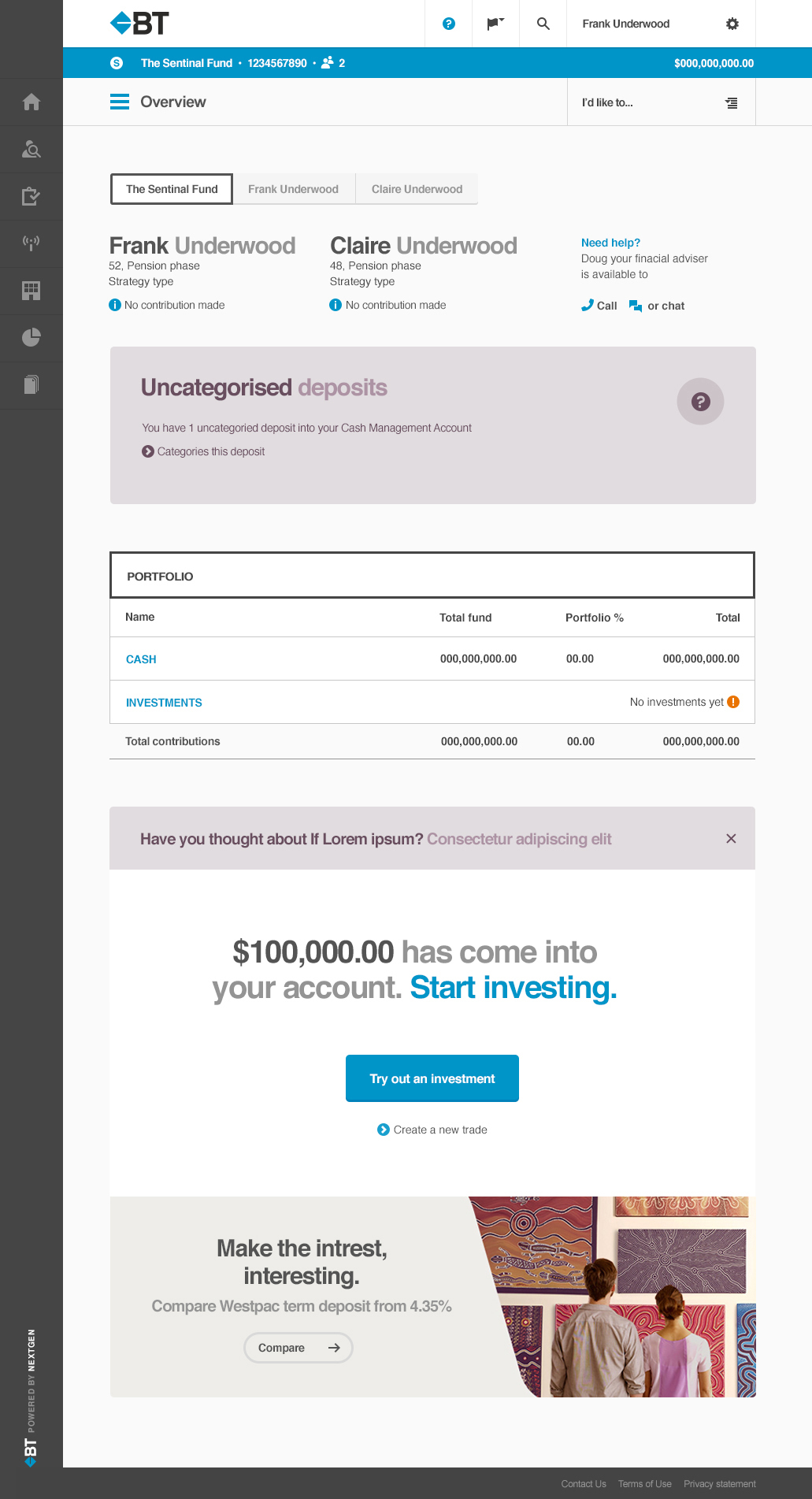Click the Try out an investment button
Viewport: 812px width, 1499px height.
(x=432, y=1078)
